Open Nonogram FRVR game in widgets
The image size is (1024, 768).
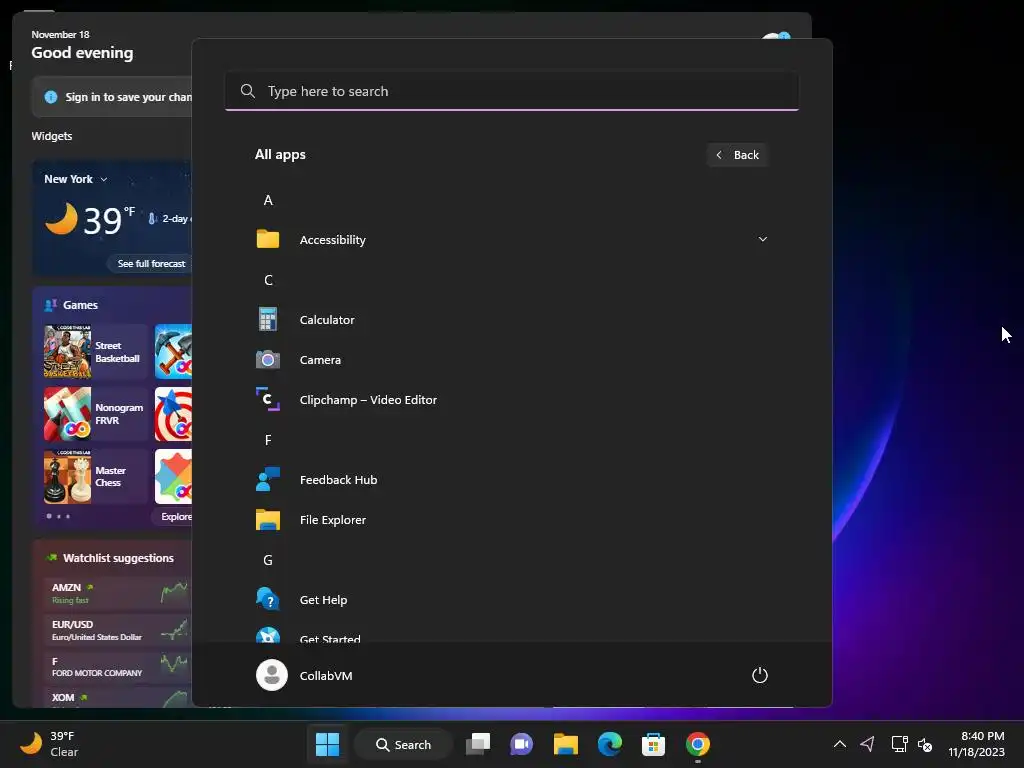tap(96, 415)
